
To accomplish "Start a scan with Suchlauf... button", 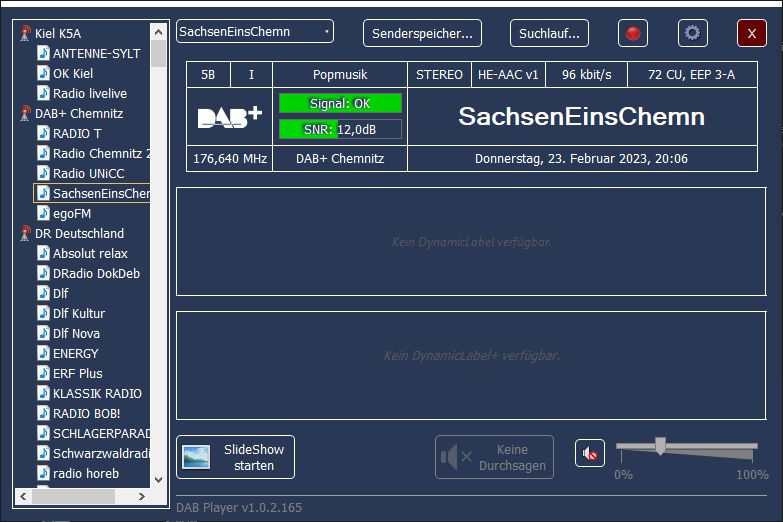I will point(549,33).
